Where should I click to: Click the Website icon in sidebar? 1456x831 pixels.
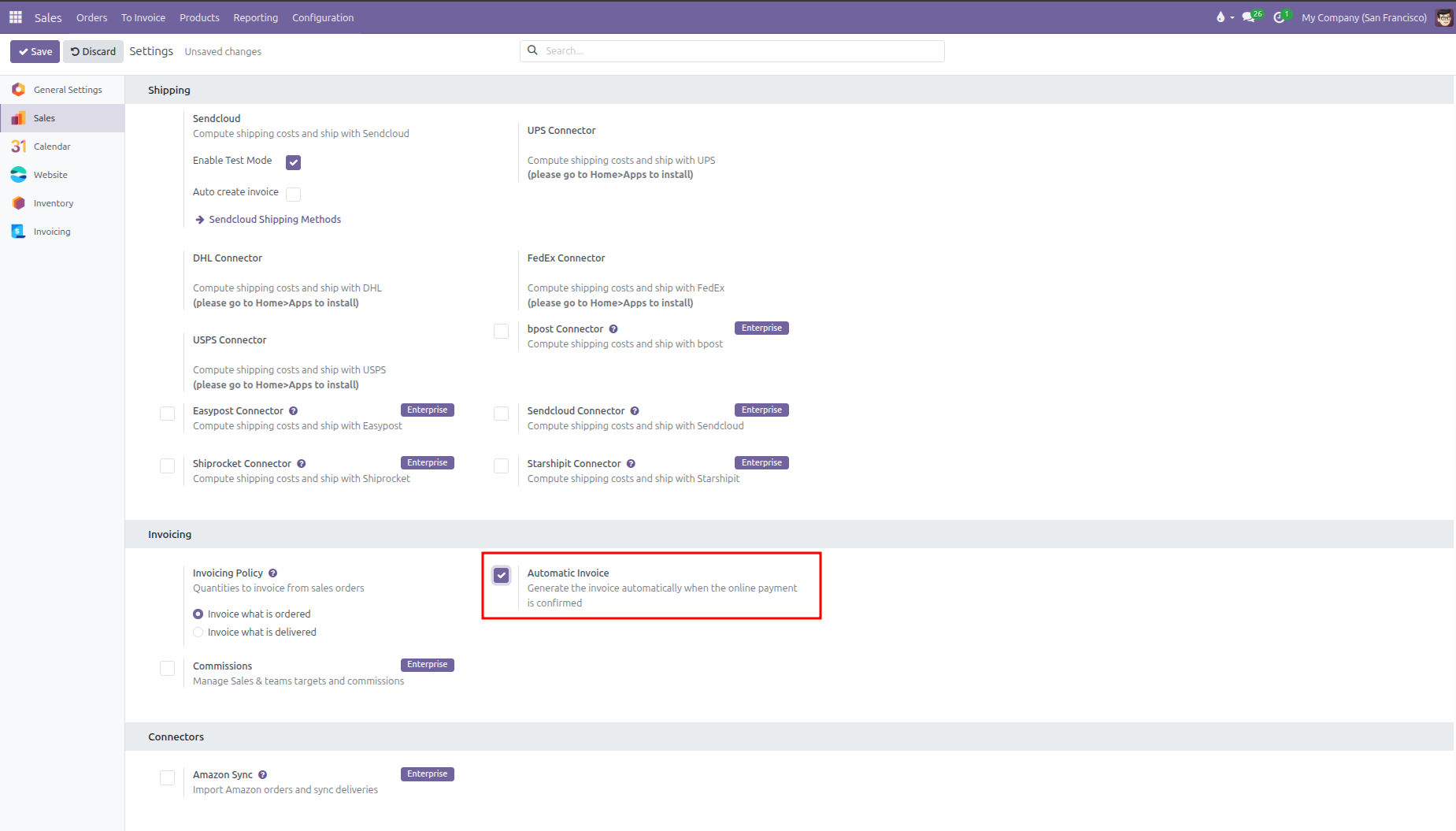(18, 175)
